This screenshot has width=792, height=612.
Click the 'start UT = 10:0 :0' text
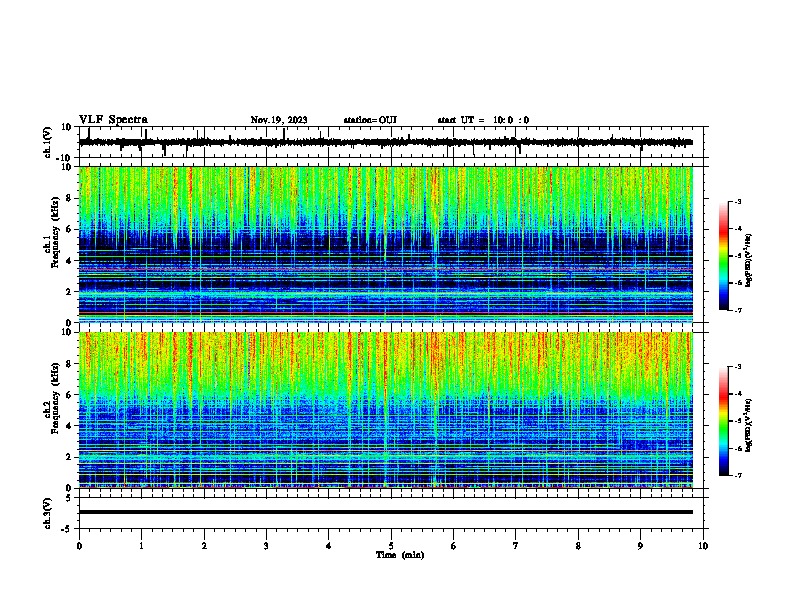point(483,120)
